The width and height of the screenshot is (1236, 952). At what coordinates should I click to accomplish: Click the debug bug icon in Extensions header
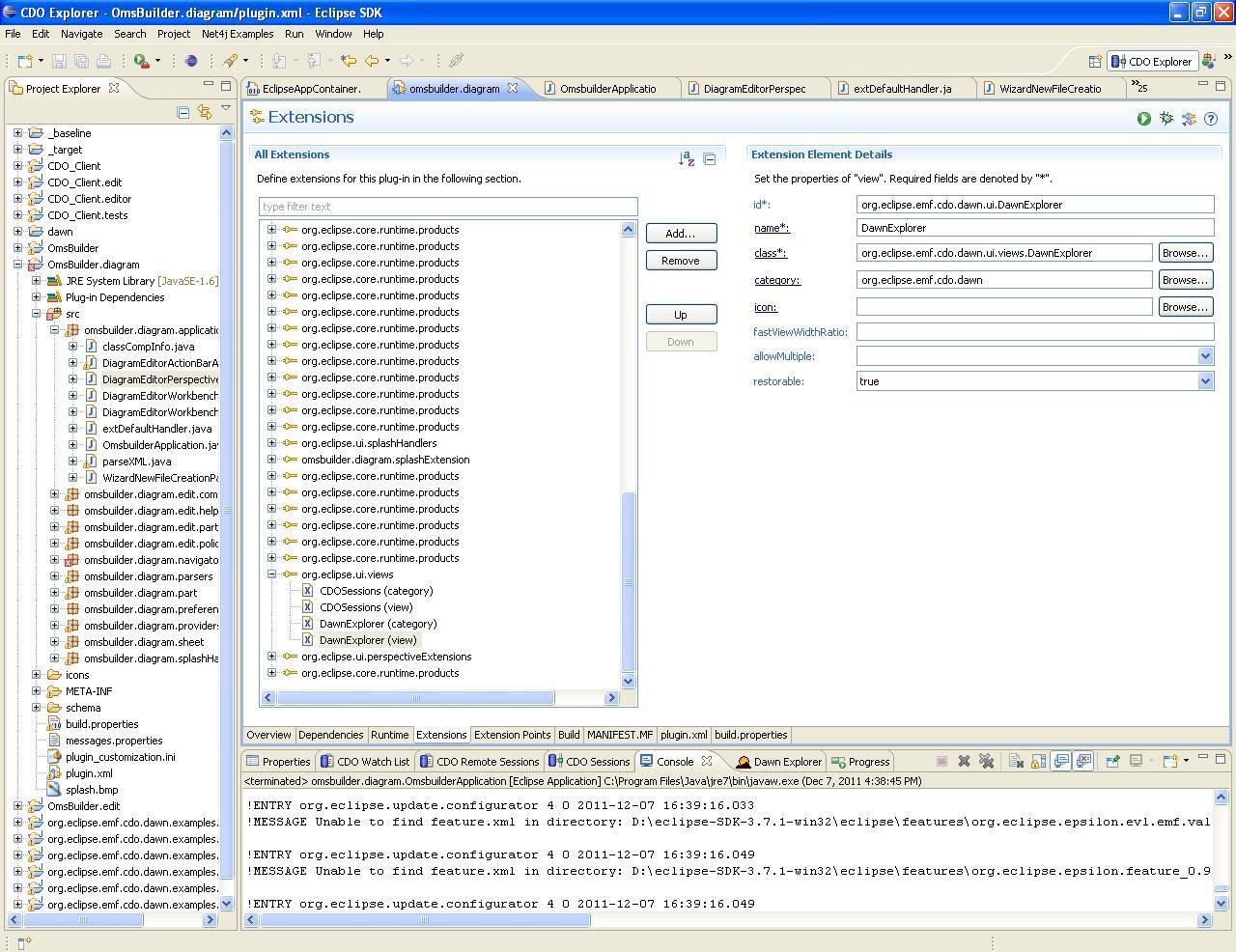1166,119
